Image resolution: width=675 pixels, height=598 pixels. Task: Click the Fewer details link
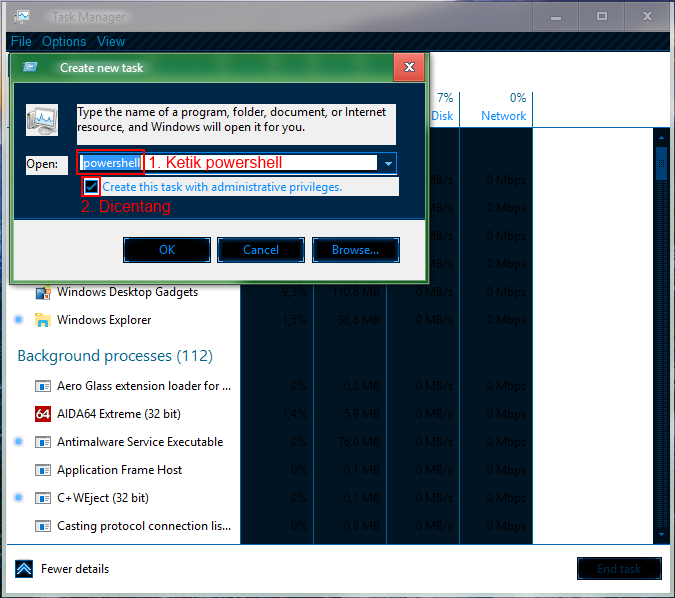pos(75,569)
